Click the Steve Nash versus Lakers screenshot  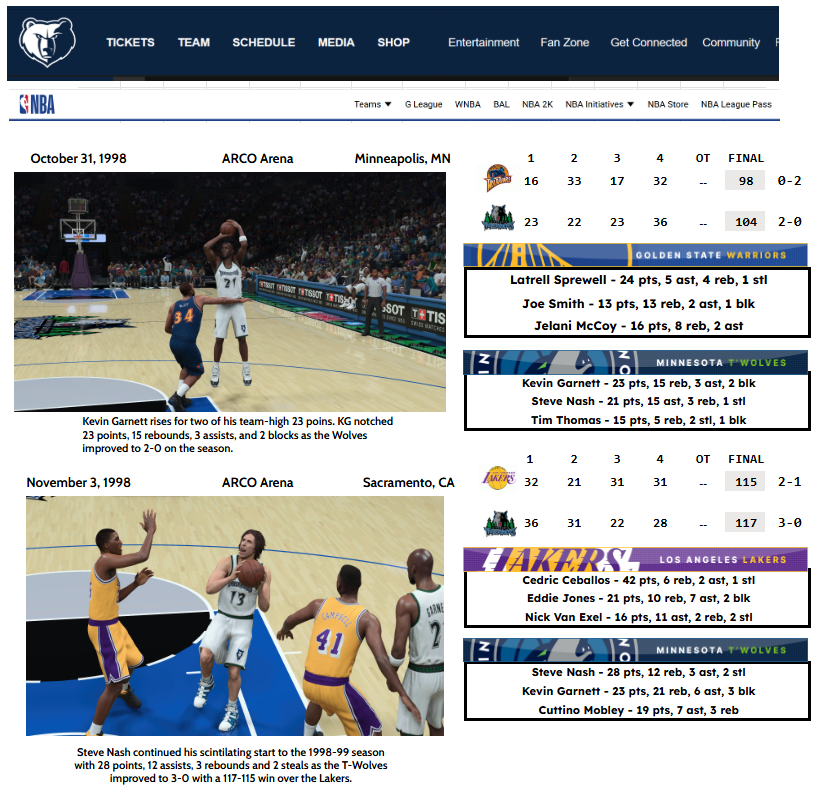[235, 616]
